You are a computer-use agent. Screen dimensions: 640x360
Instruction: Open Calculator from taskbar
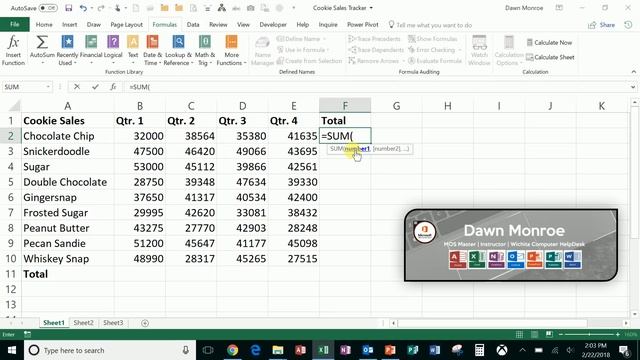tap(479, 350)
